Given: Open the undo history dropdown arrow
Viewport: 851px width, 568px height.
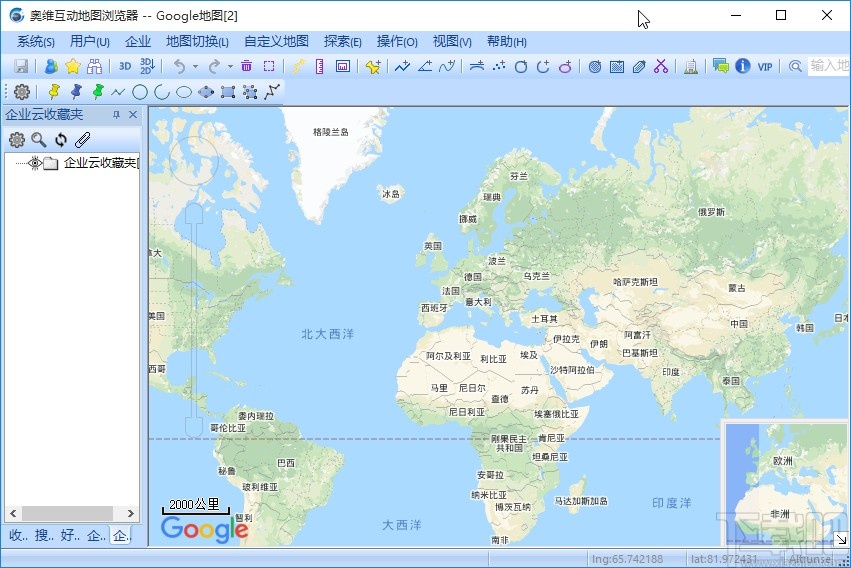Looking at the screenshot, I should pyautogui.click(x=195, y=67).
